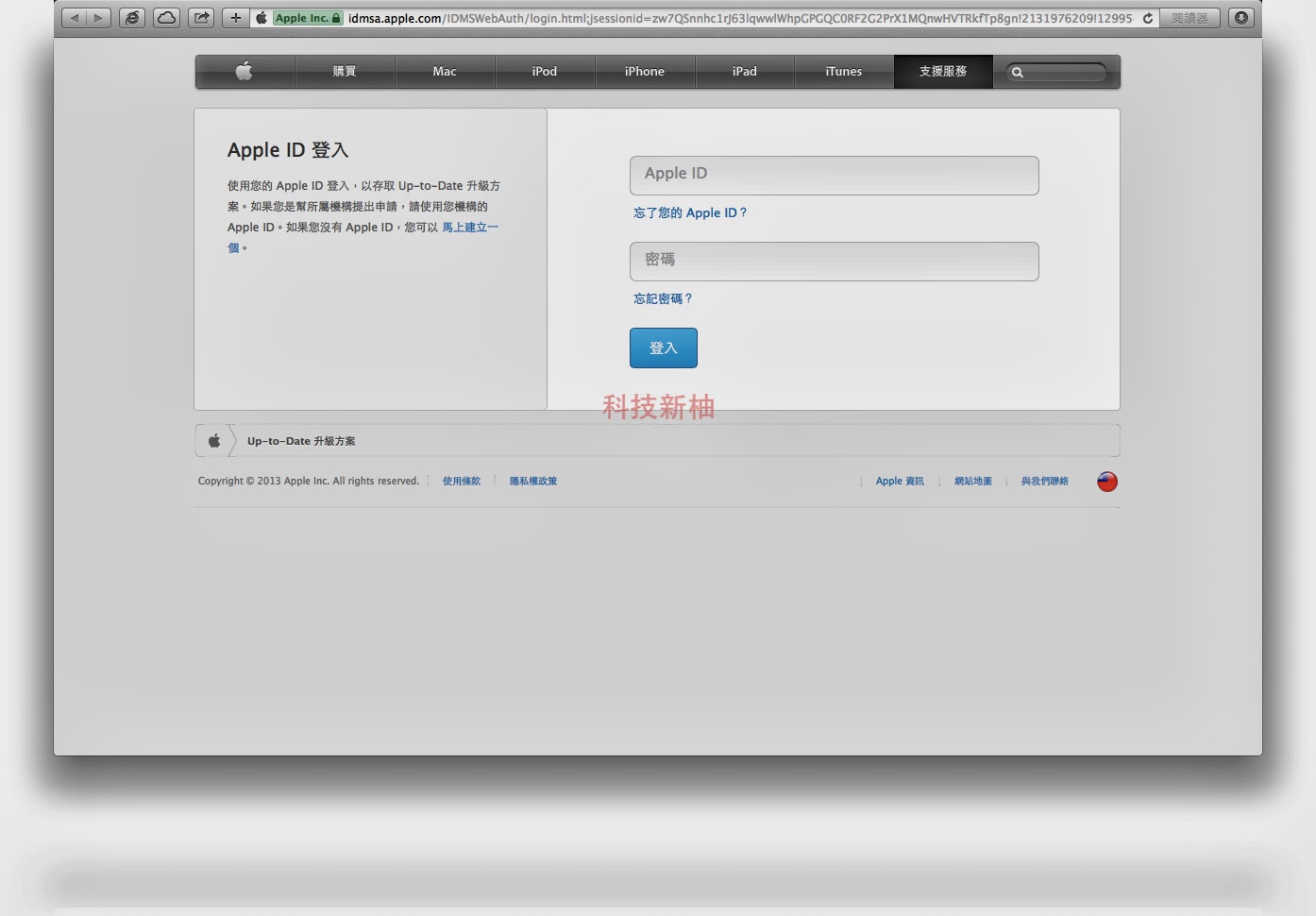Image resolution: width=1316 pixels, height=916 pixels.
Task: Open the 購買 store tab
Action: click(x=345, y=71)
